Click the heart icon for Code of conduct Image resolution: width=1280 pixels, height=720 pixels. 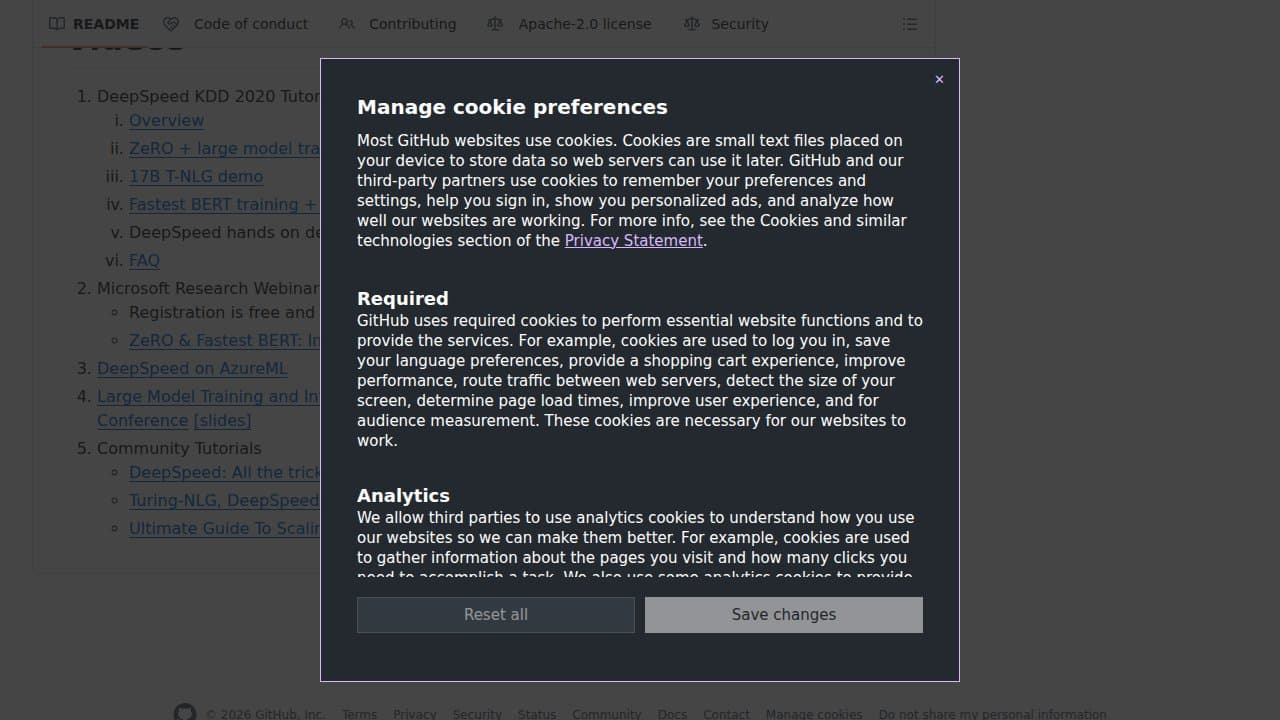tap(171, 24)
